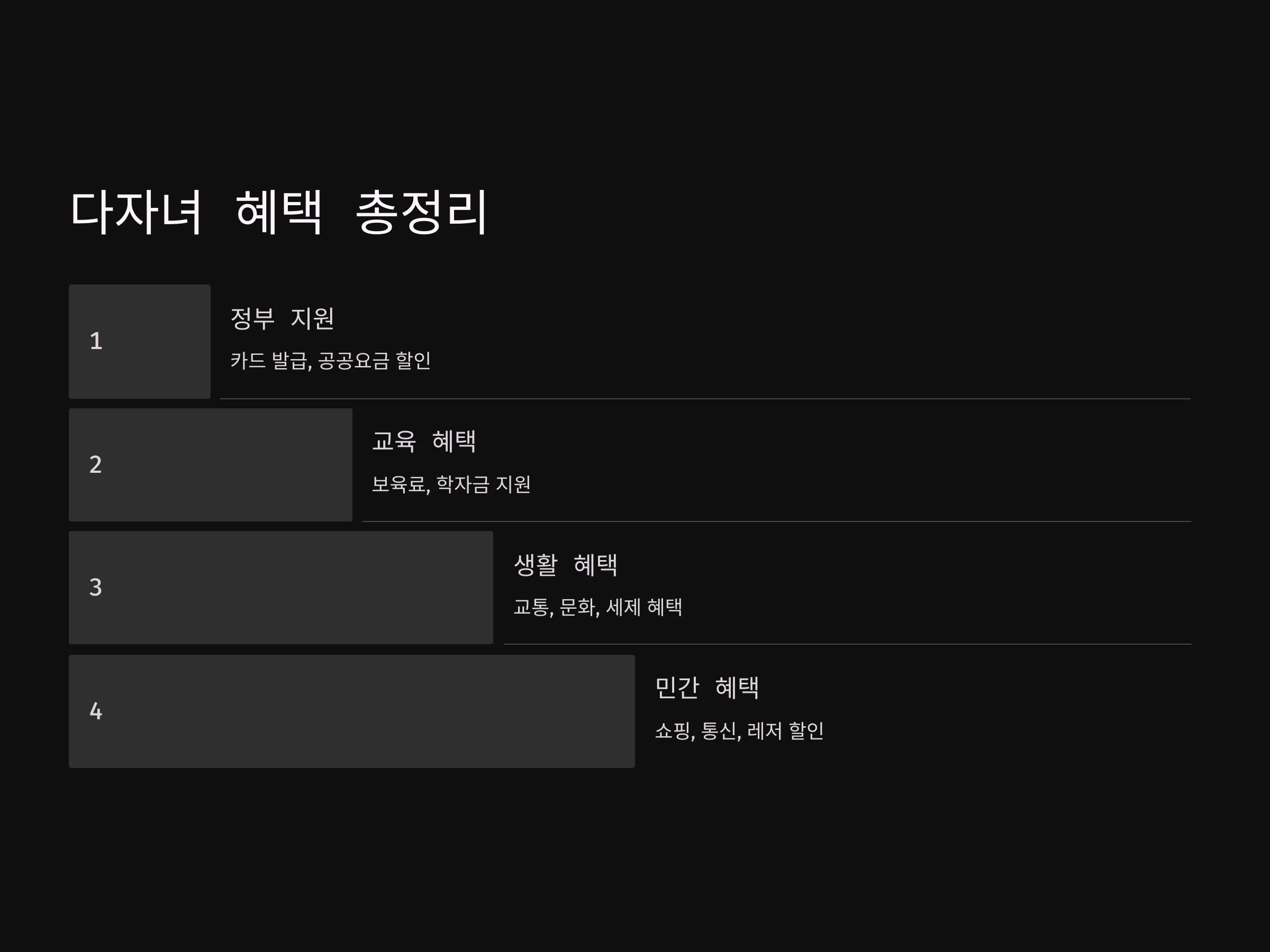Click the 교육 혜택 heading
Image resolution: width=1270 pixels, height=952 pixels.
pyautogui.click(x=424, y=441)
